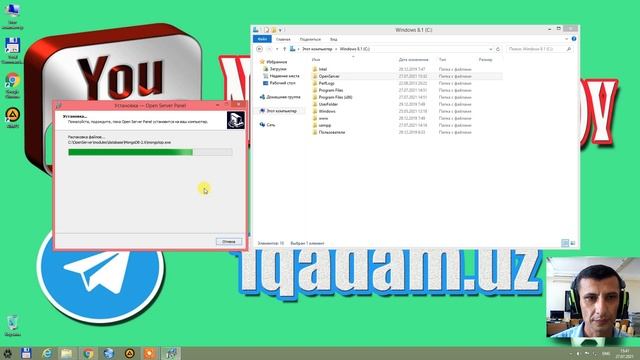Switch to large icons view in status bar
Screen dimensions: 640x360
pos(573,243)
